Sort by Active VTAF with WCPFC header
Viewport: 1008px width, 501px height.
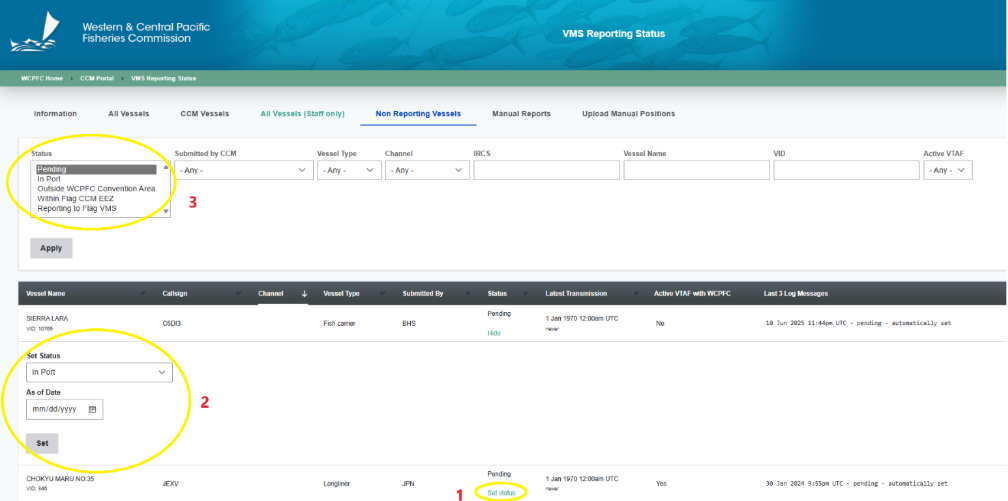(x=692, y=294)
